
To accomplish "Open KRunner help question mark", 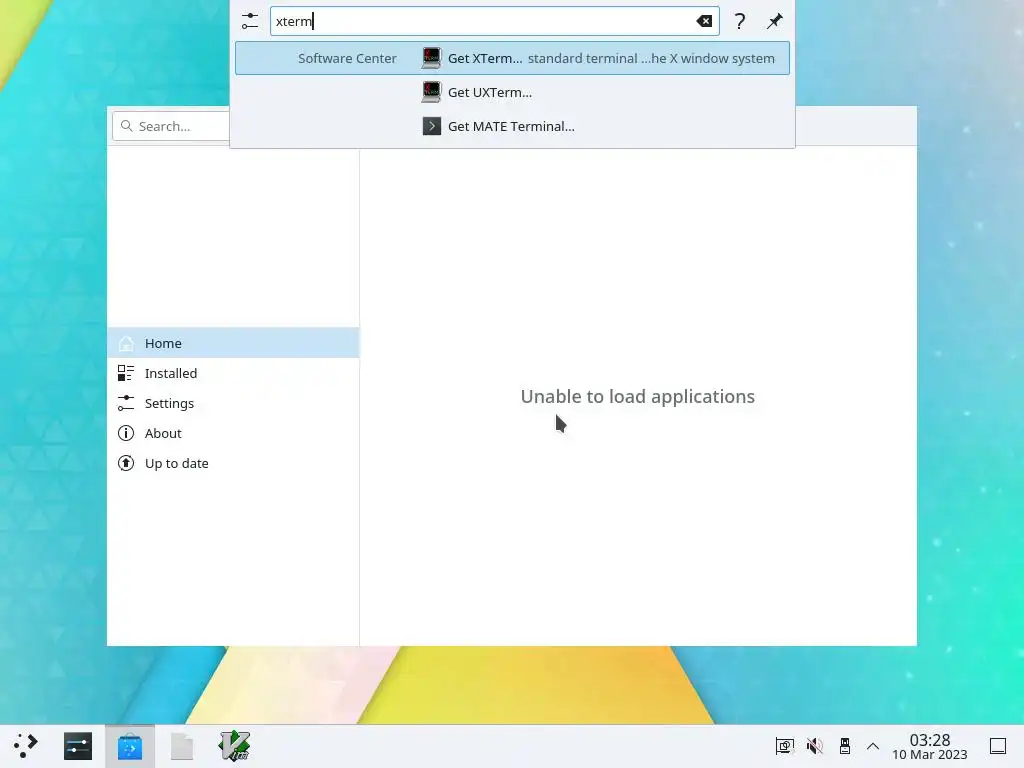I will tap(739, 21).
